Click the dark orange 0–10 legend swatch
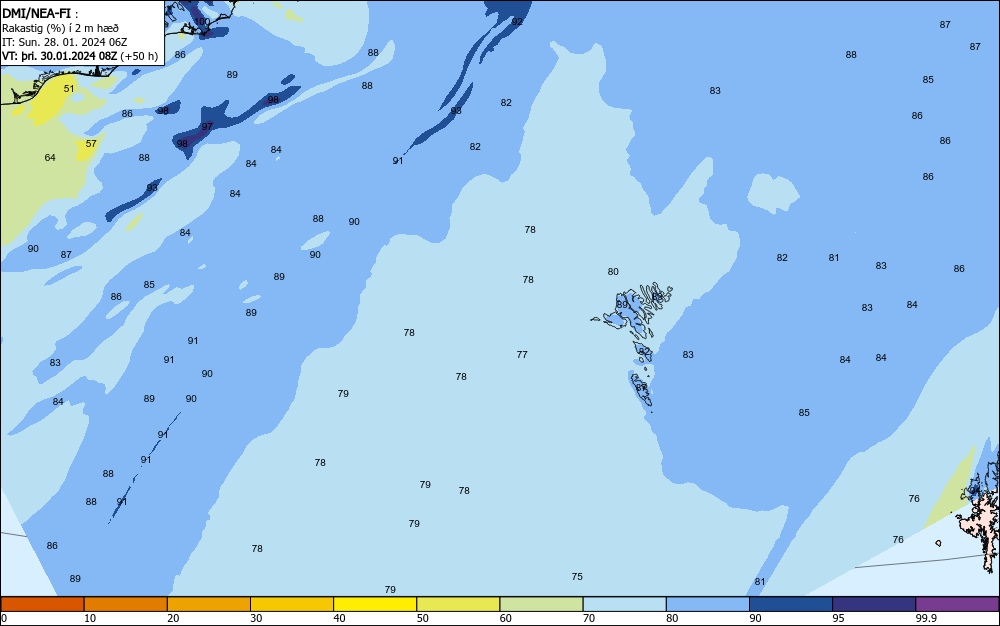This screenshot has width=1000, height=626. pos(43,604)
